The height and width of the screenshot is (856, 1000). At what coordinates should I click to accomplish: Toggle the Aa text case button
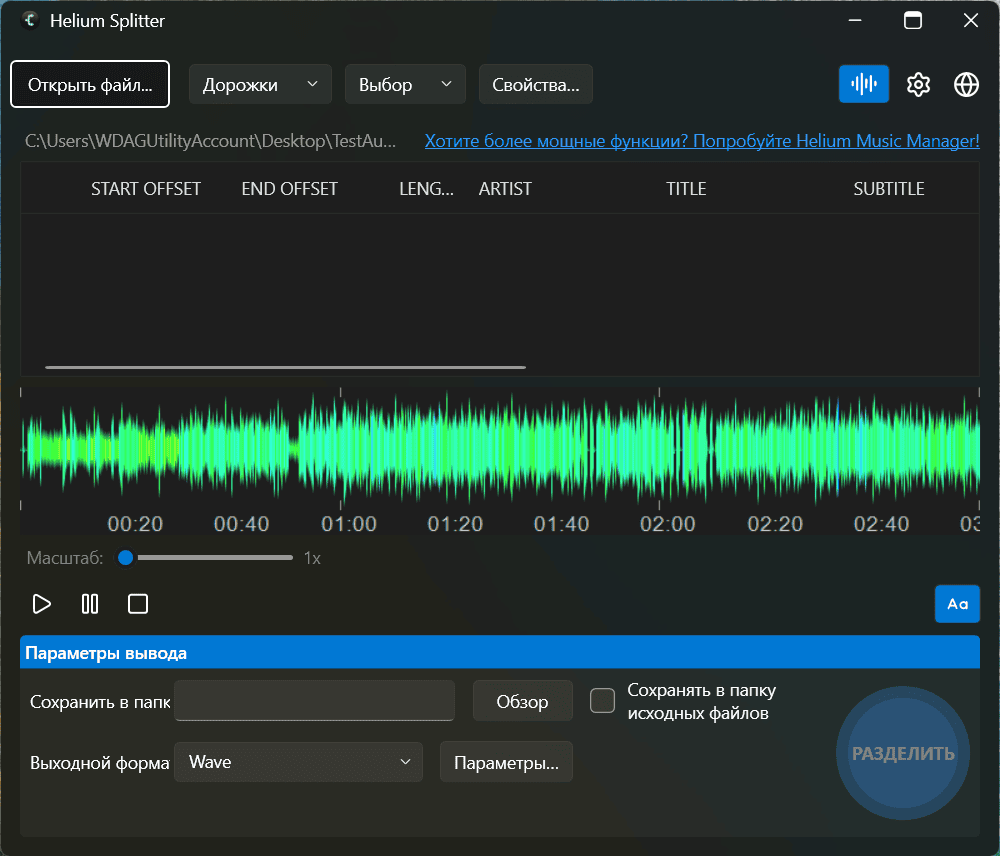(957, 603)
